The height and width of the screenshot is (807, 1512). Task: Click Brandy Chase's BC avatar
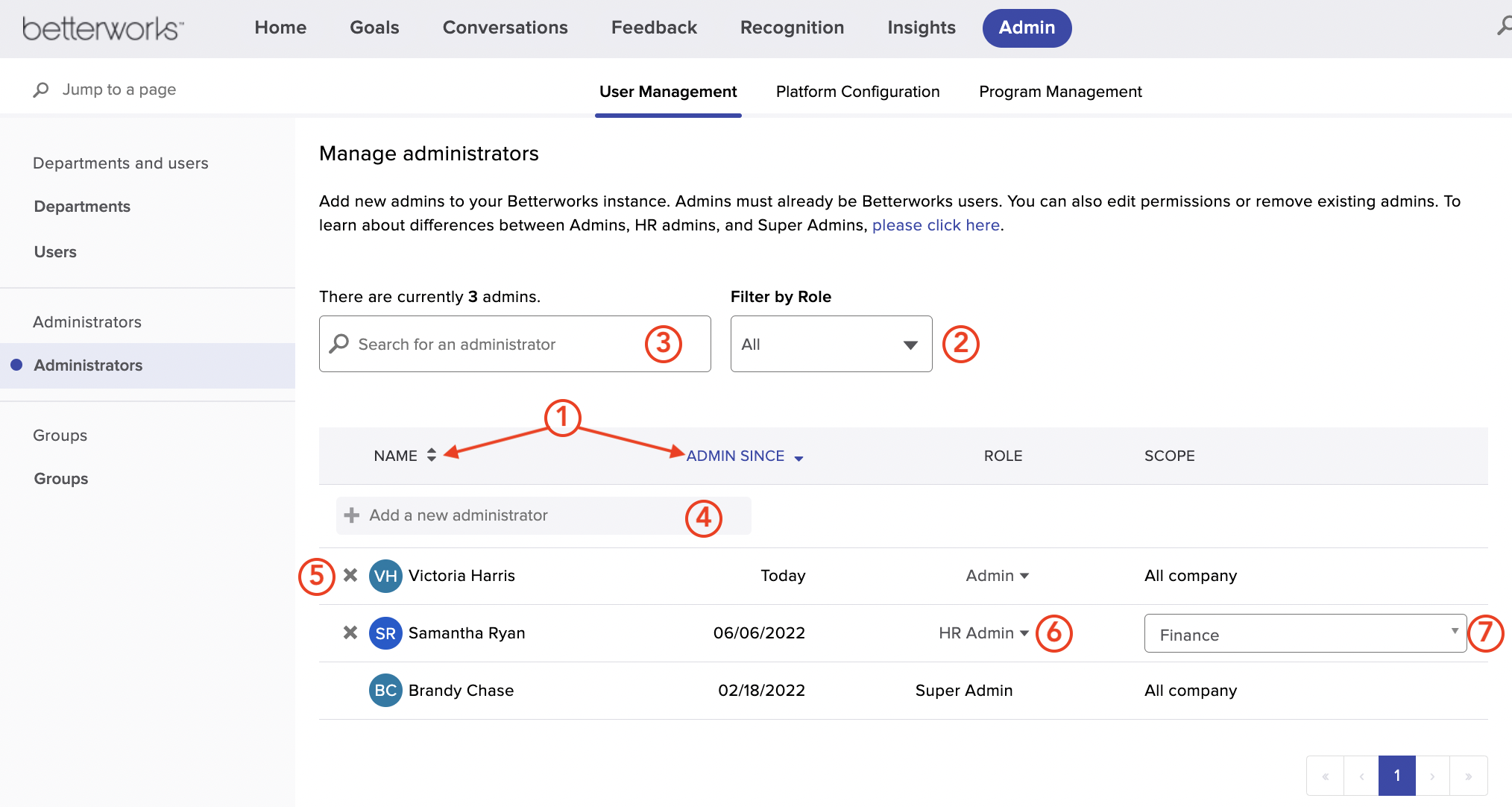tap(385, 690)
